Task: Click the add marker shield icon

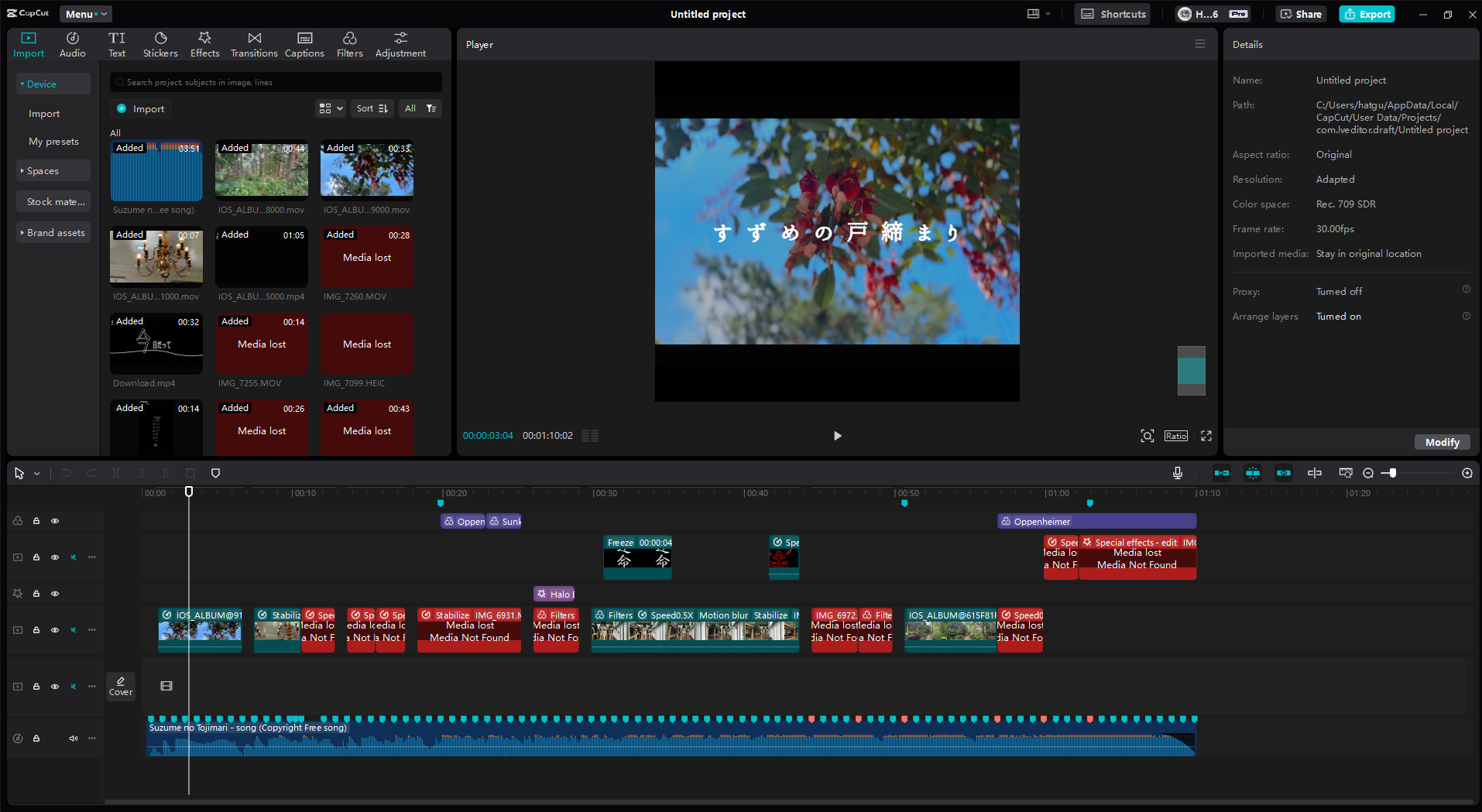Action: [x=216, y=473]
